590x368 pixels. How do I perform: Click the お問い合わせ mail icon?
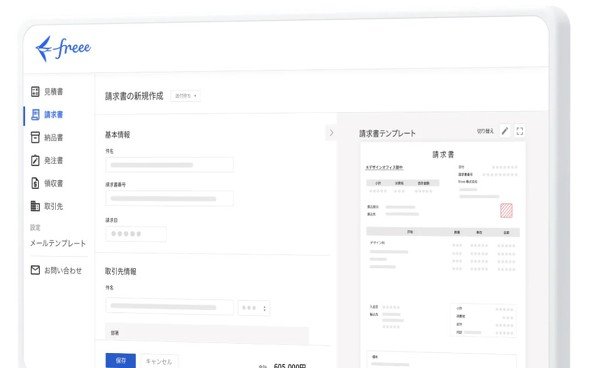click(35, 270)
